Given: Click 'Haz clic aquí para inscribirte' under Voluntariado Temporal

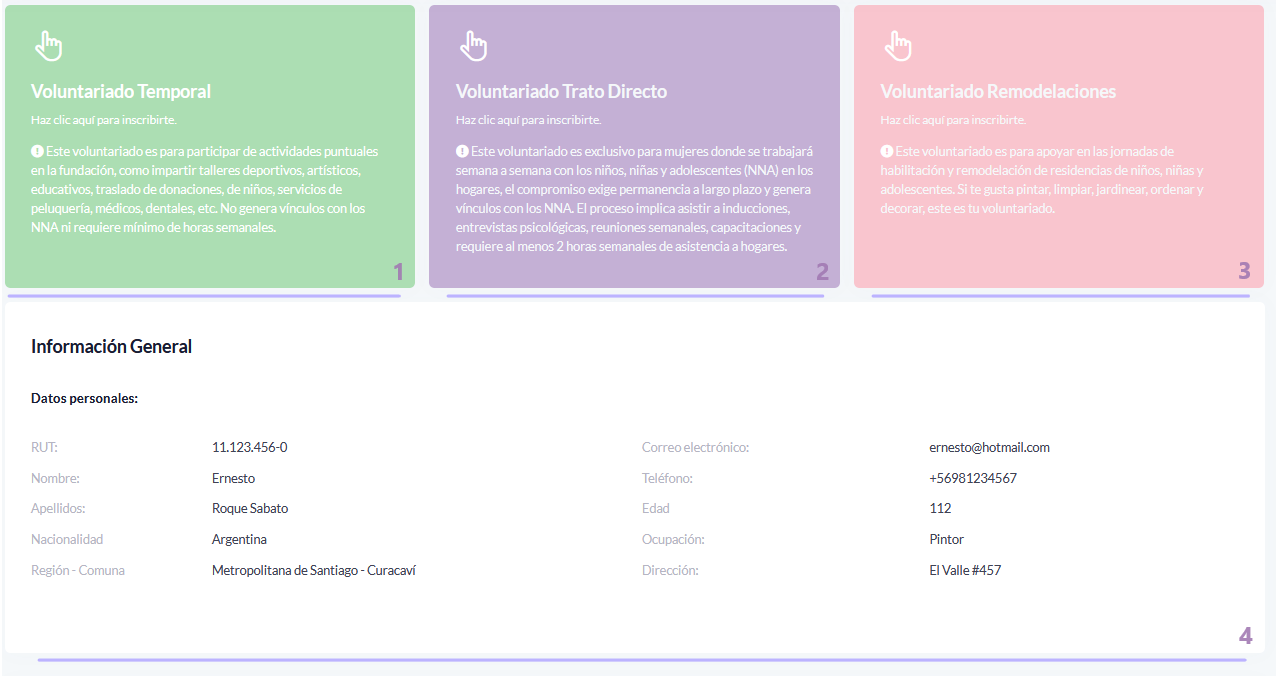Looking at the screenshot, I should (x=104, y=120).
